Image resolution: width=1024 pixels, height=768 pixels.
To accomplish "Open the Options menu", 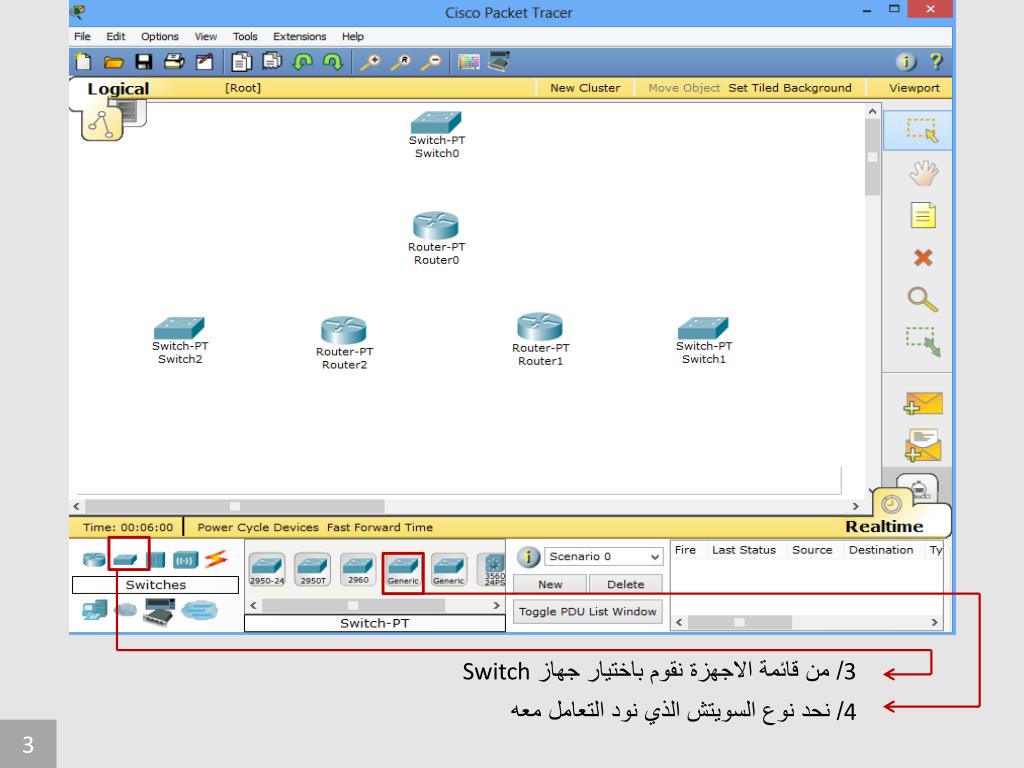I will click(159, 37).
